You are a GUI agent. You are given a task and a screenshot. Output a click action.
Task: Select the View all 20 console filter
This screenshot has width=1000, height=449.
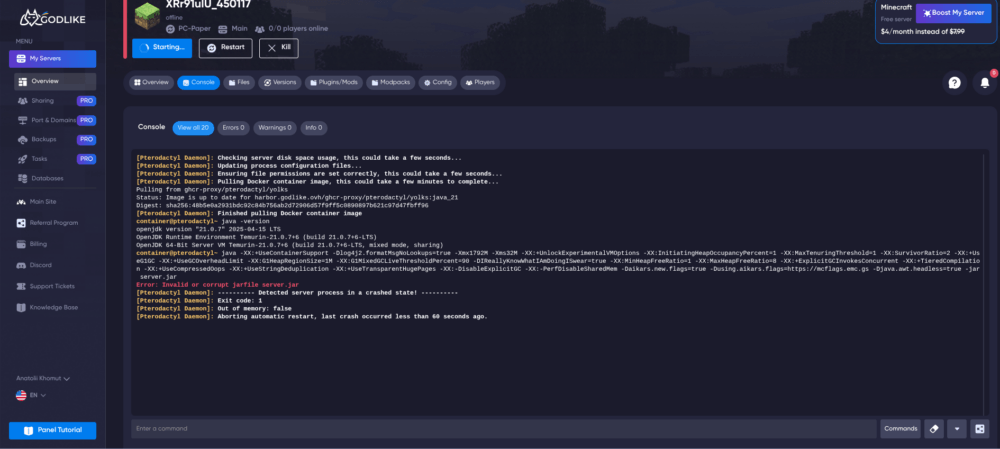point(193,128)
